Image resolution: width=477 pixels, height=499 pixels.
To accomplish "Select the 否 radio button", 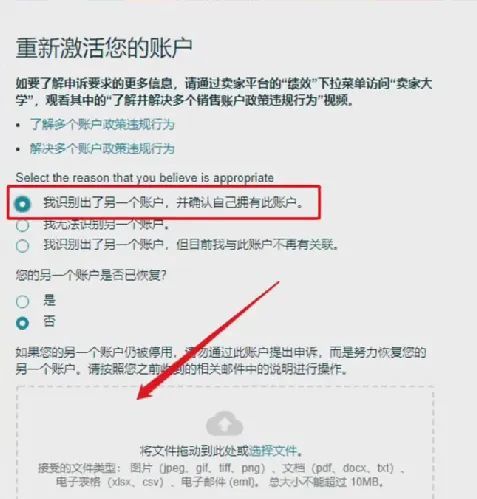I will pos(23,323).
